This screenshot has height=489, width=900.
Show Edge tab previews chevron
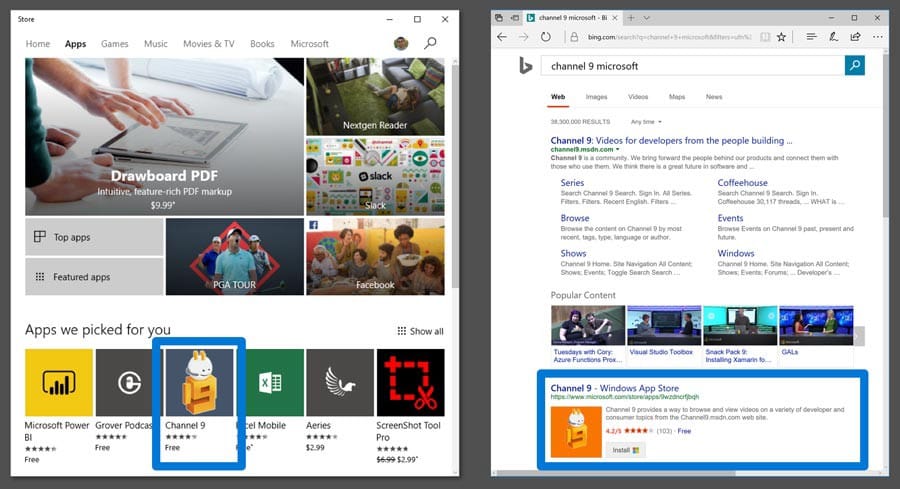(x=646, y=18)
